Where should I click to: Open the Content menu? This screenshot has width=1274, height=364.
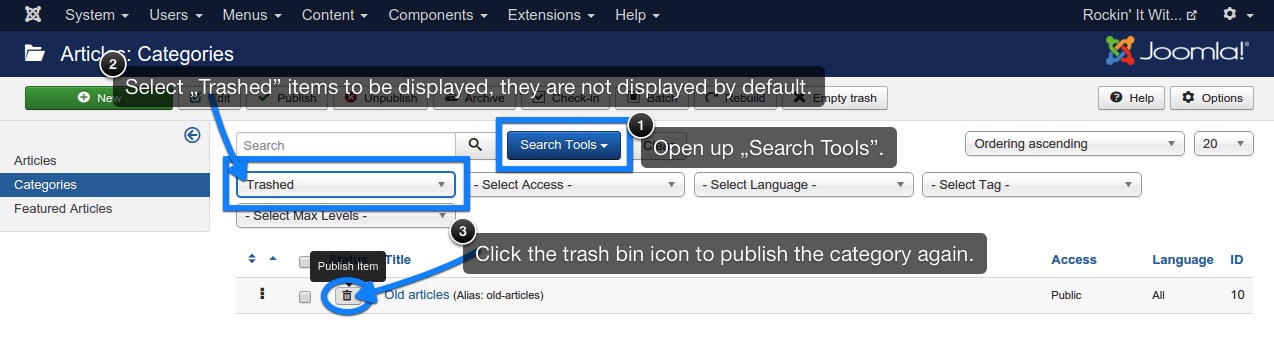point(334,15)
